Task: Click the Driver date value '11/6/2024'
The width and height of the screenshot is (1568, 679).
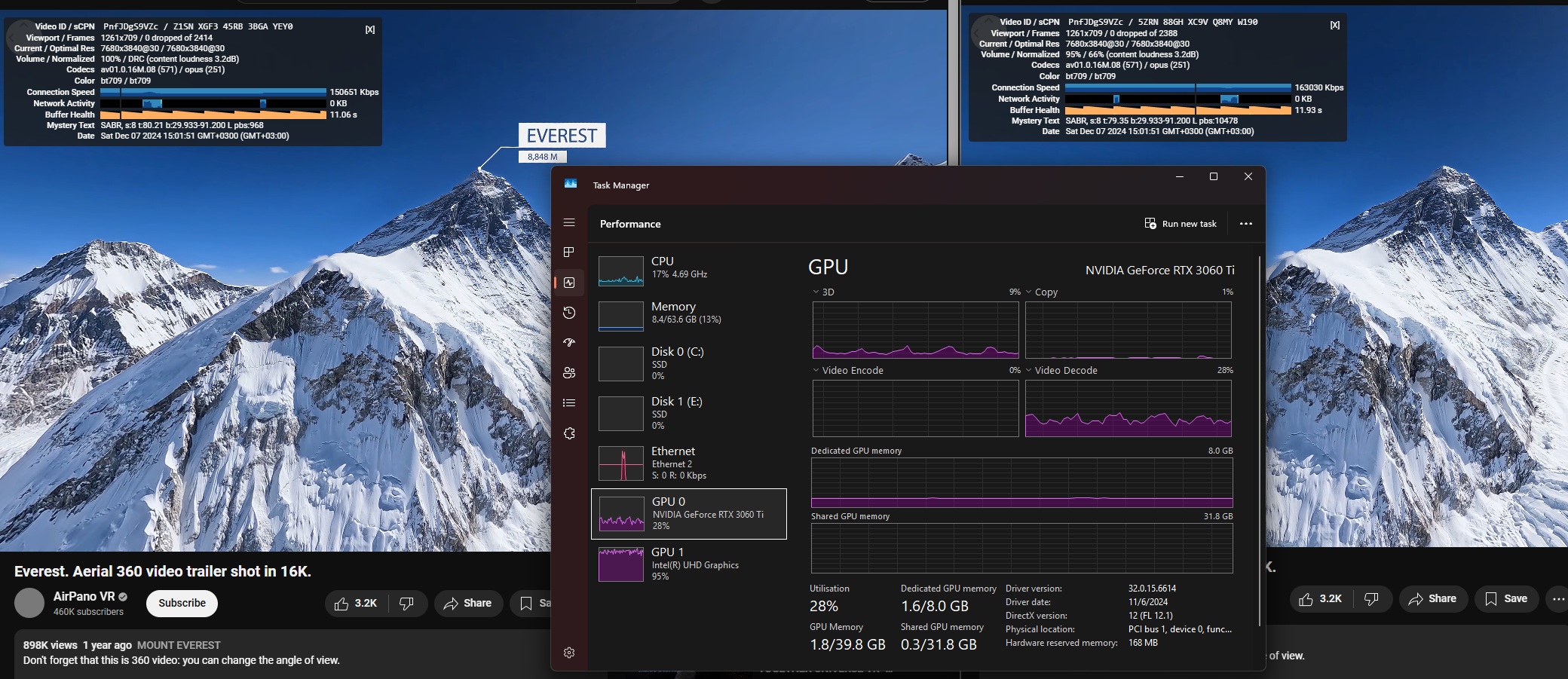Action: coord(1148,602)
